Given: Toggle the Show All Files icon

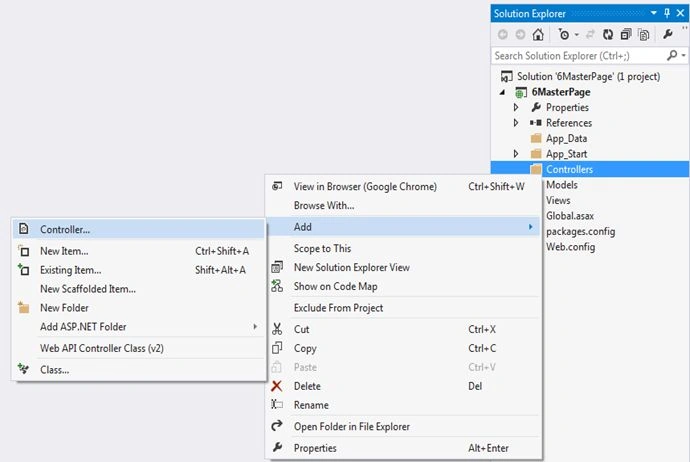Looking at the screenshot, I should coord(644,34).
